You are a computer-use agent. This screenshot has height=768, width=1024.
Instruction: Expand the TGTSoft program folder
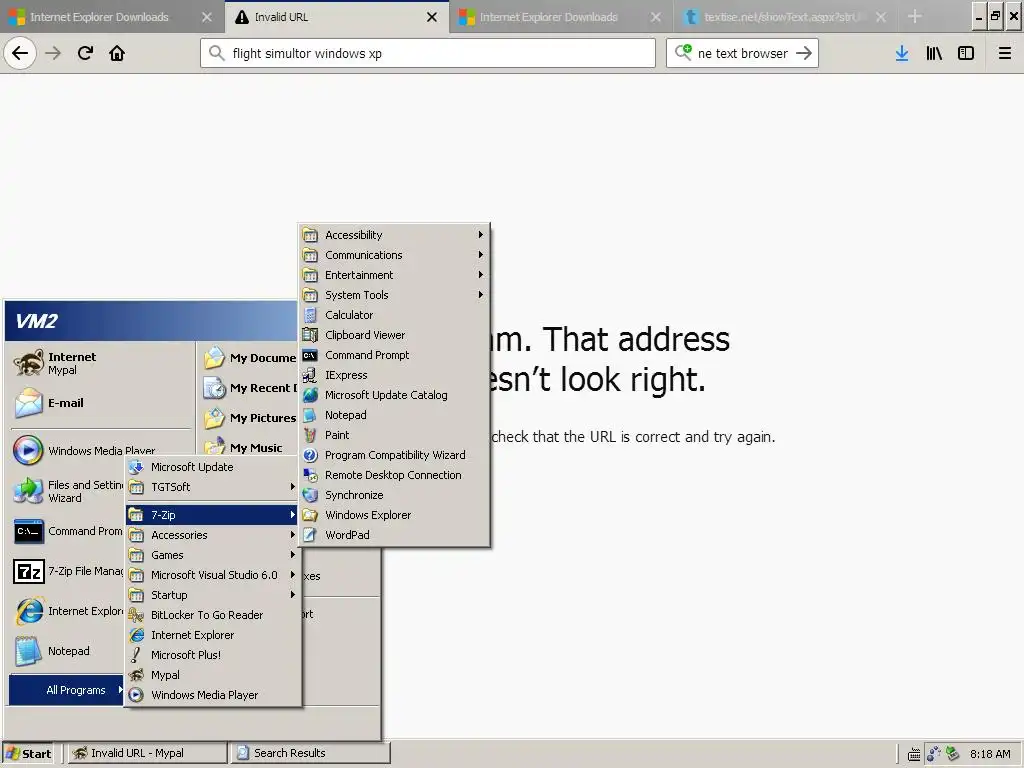[x=213, y=487]
